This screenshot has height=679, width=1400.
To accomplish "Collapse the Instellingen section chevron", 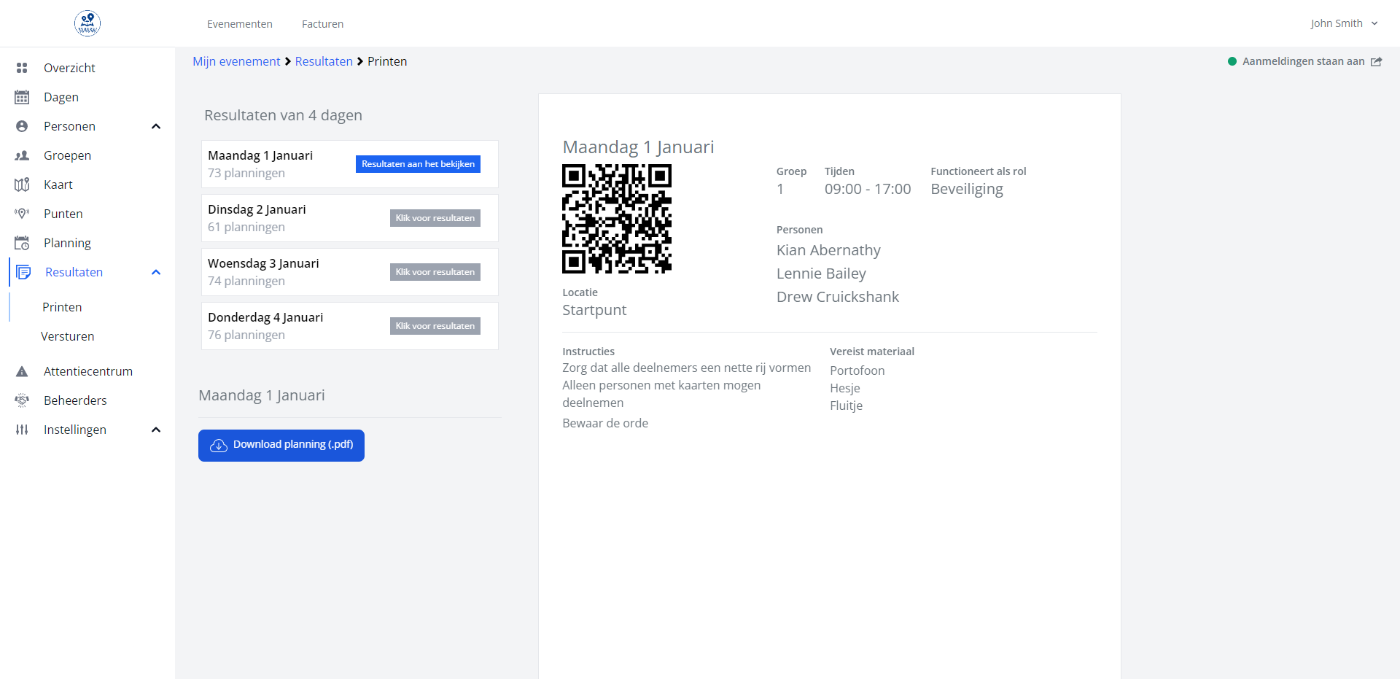I will click(x=156, y=430).
